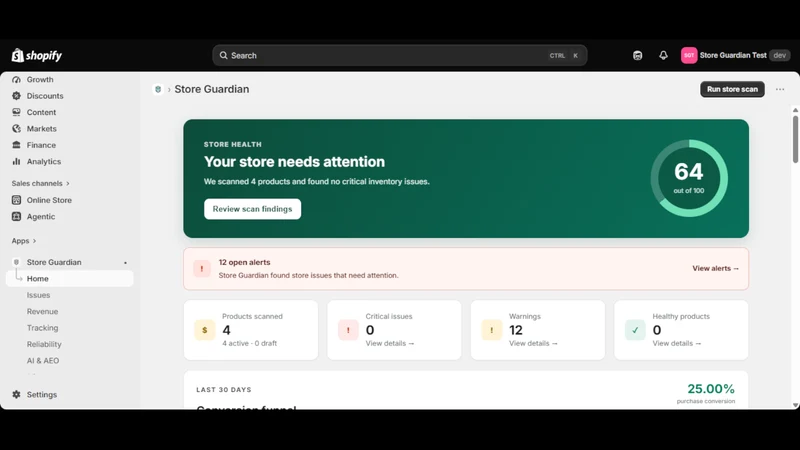Click the Store Guardian breadcrumb app icon
The height and width of the screenshot is (450, 800).
pos(158,89)
